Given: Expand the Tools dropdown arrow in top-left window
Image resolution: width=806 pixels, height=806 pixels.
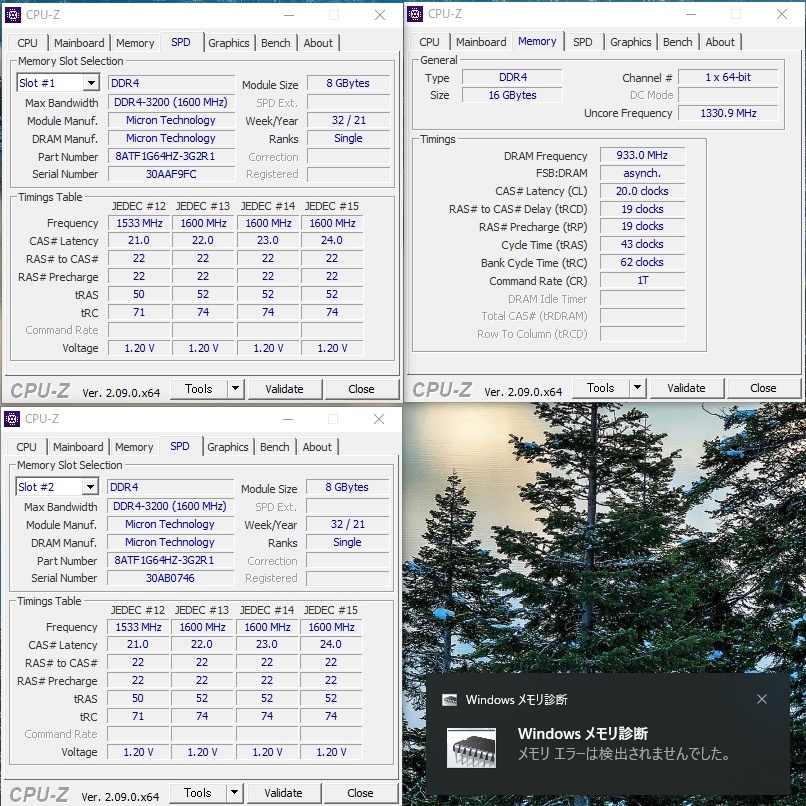Looking at the screenshot, I should pos(236,389).
